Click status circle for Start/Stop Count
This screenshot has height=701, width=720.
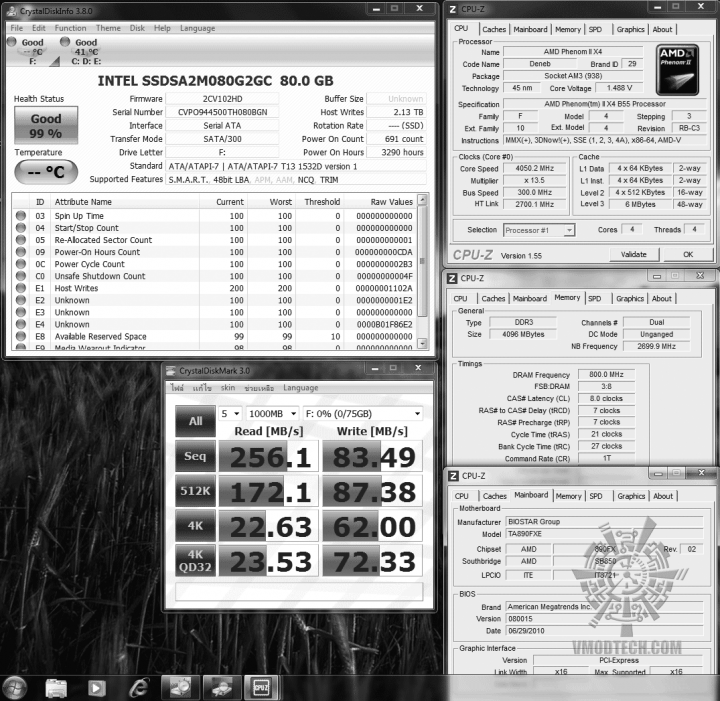(21, 227)
